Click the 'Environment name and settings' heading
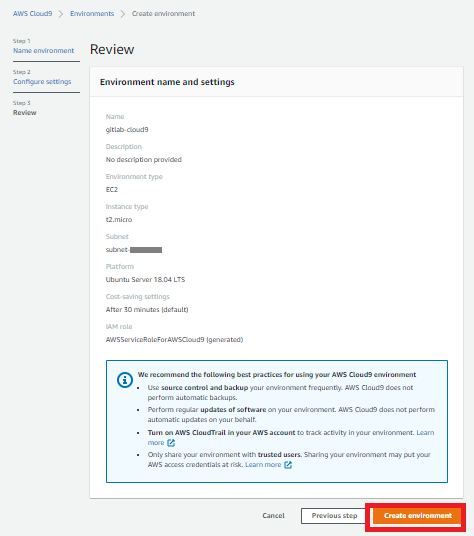 [x=167, y=82]
